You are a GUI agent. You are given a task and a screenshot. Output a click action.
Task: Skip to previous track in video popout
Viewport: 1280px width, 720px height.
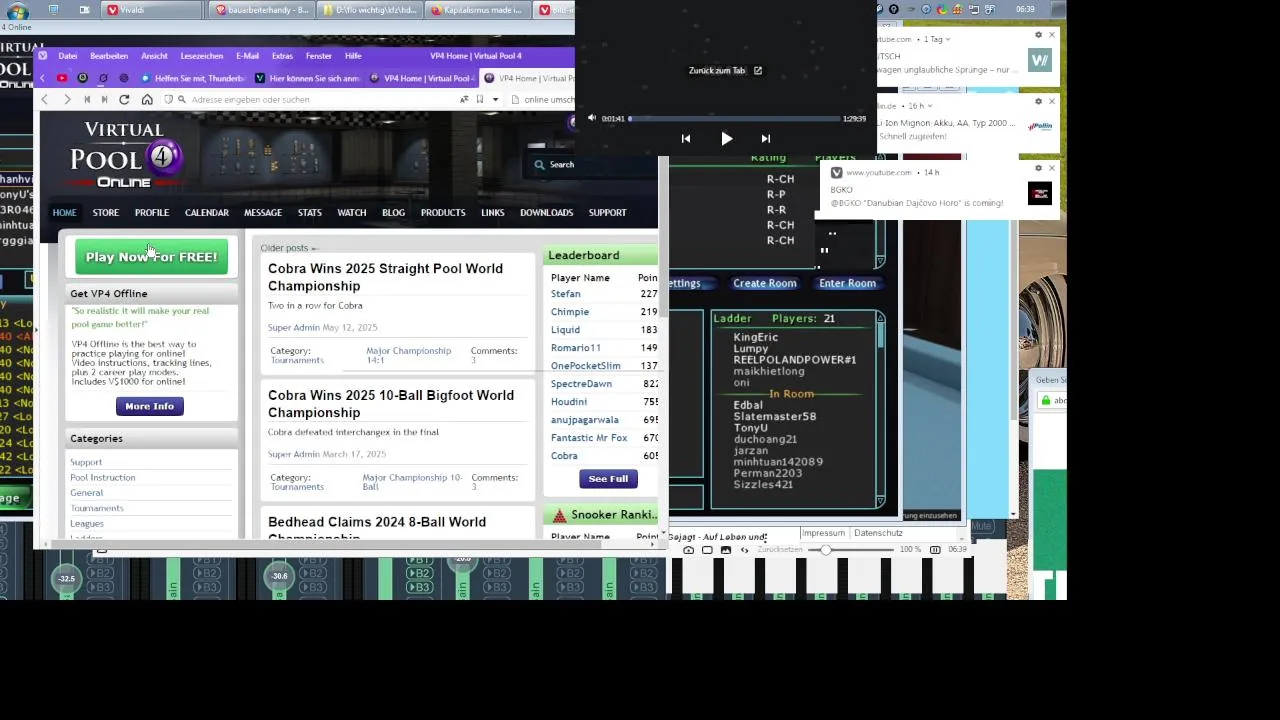686,139
